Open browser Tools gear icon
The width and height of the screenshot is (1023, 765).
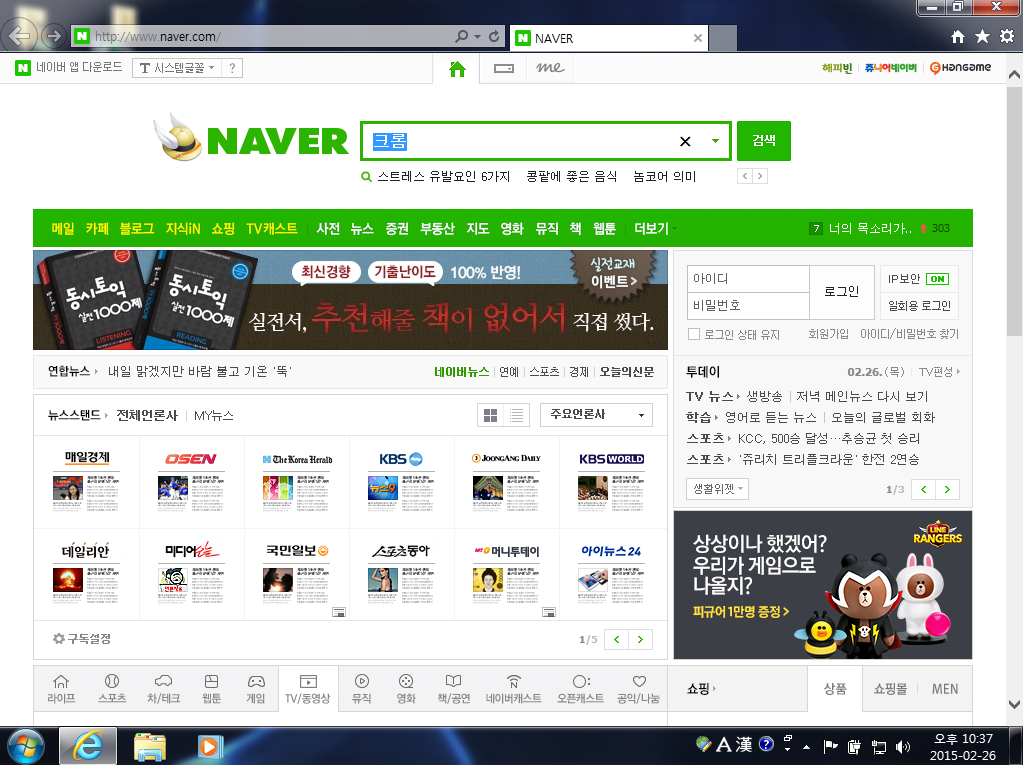coord(1007,37)
